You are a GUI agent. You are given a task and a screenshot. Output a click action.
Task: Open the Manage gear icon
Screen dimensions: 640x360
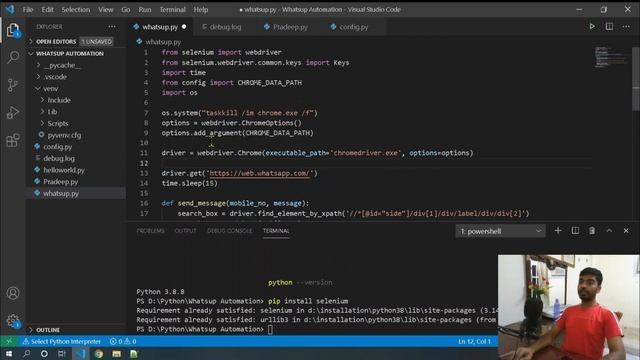point(13,321)
